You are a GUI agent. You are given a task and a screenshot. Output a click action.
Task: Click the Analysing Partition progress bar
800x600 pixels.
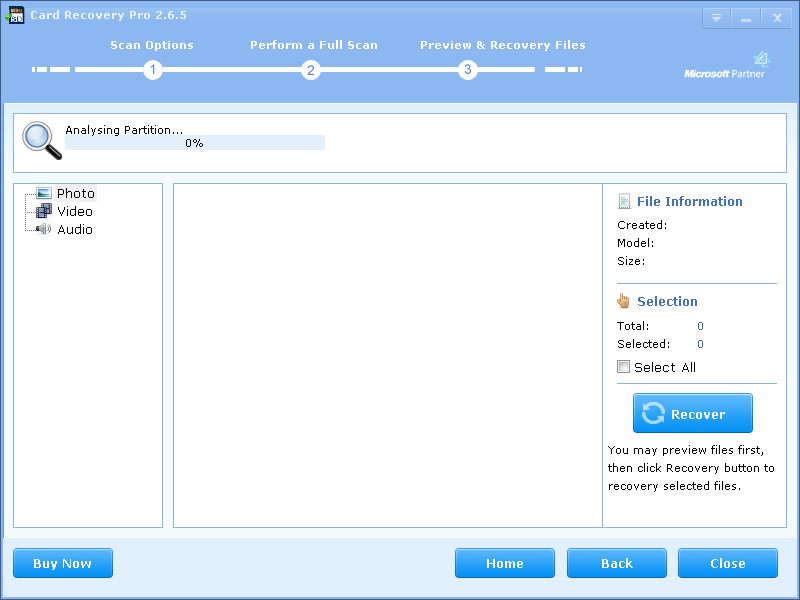click(x=195, y=143)
